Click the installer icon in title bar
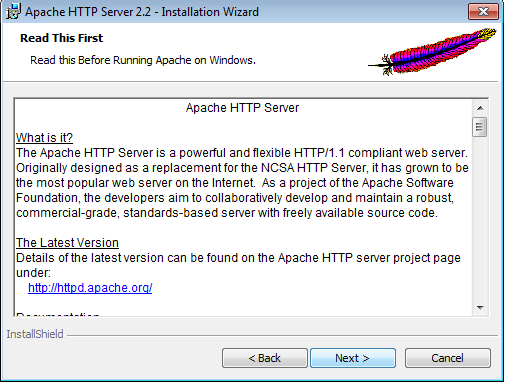 point(13,12)
